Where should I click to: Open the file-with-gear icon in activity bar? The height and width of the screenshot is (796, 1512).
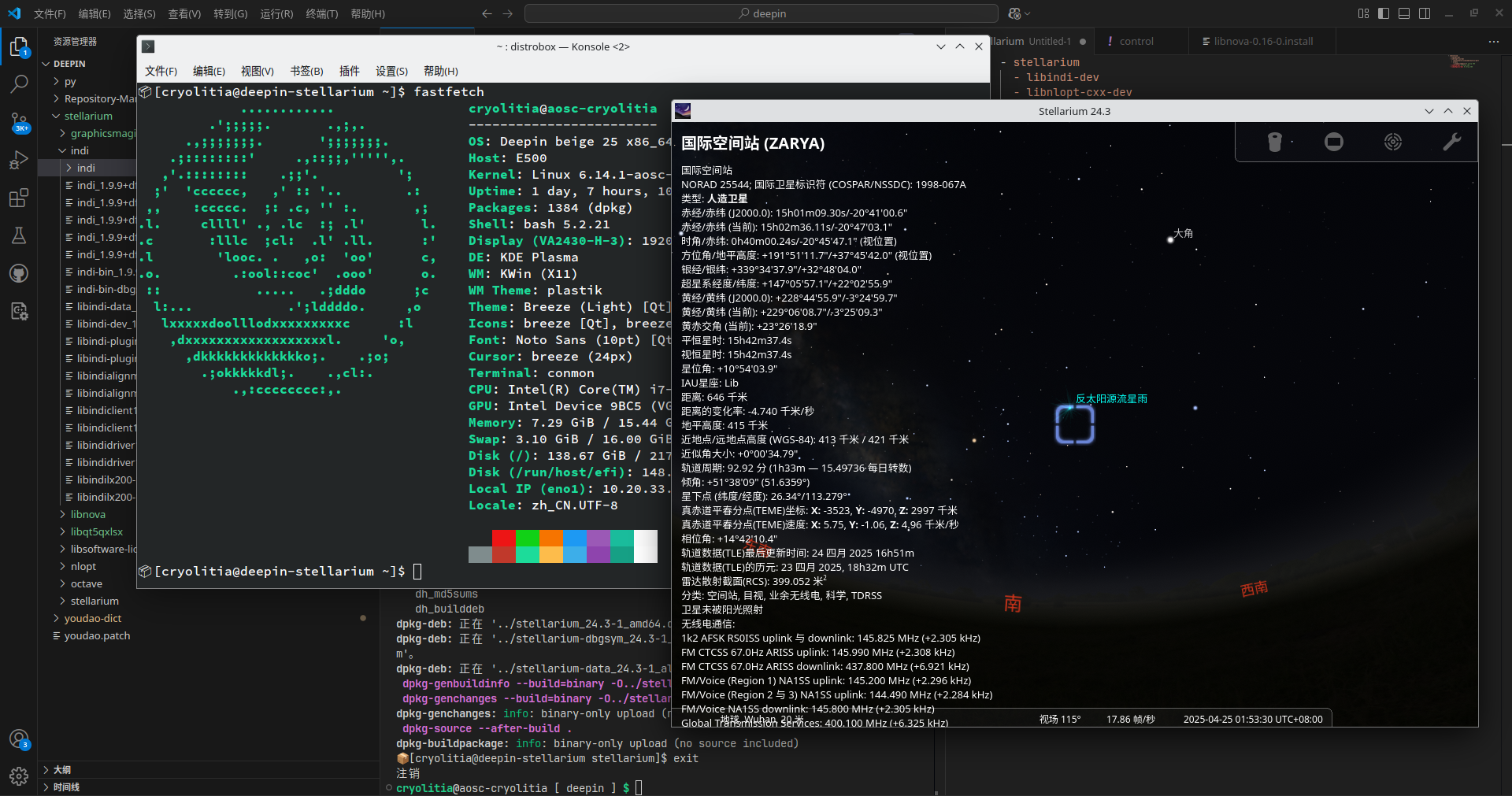(x=19, y=311)
